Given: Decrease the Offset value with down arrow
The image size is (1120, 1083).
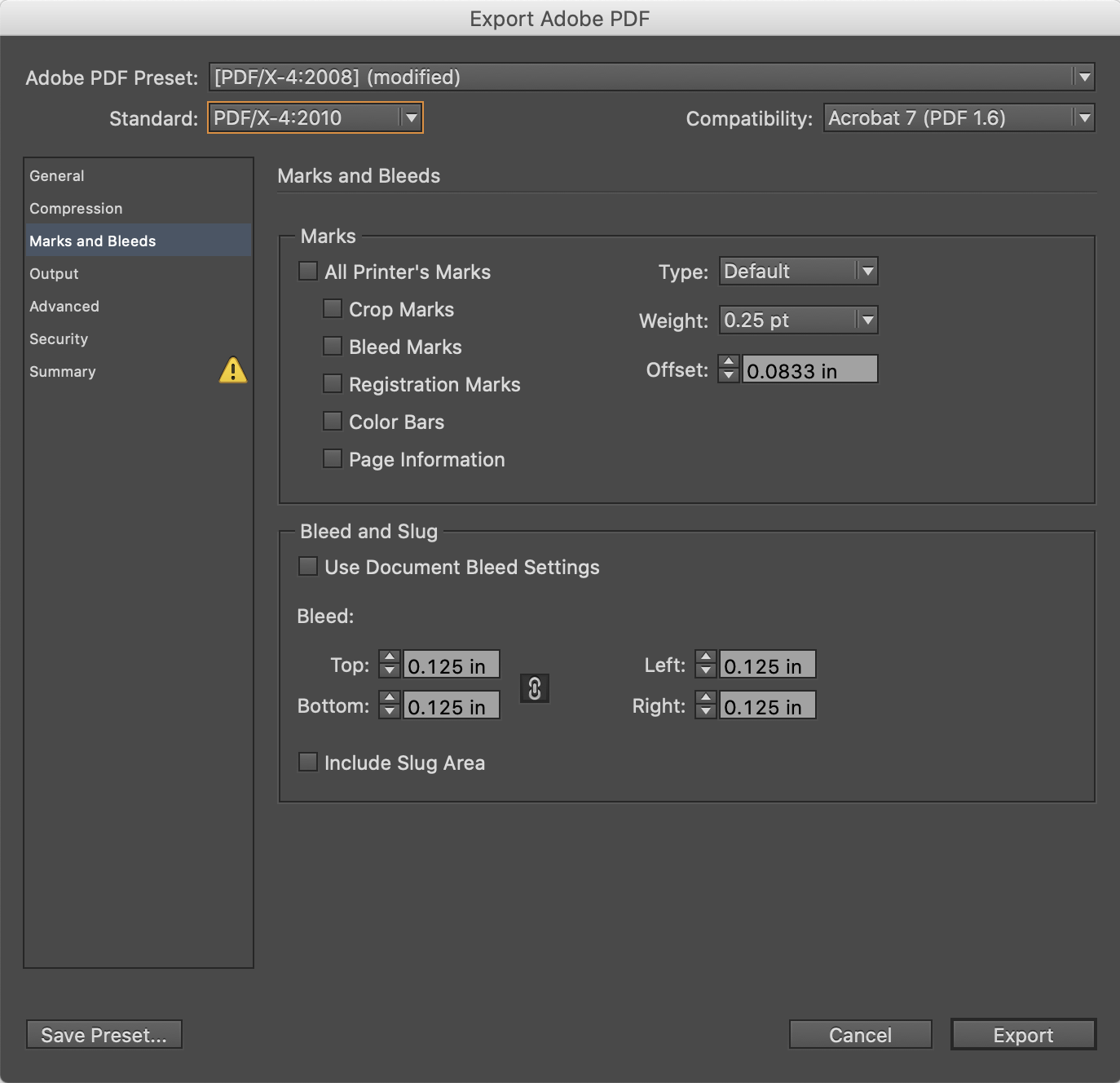Looking at the screenshot, I should [729, 376].
